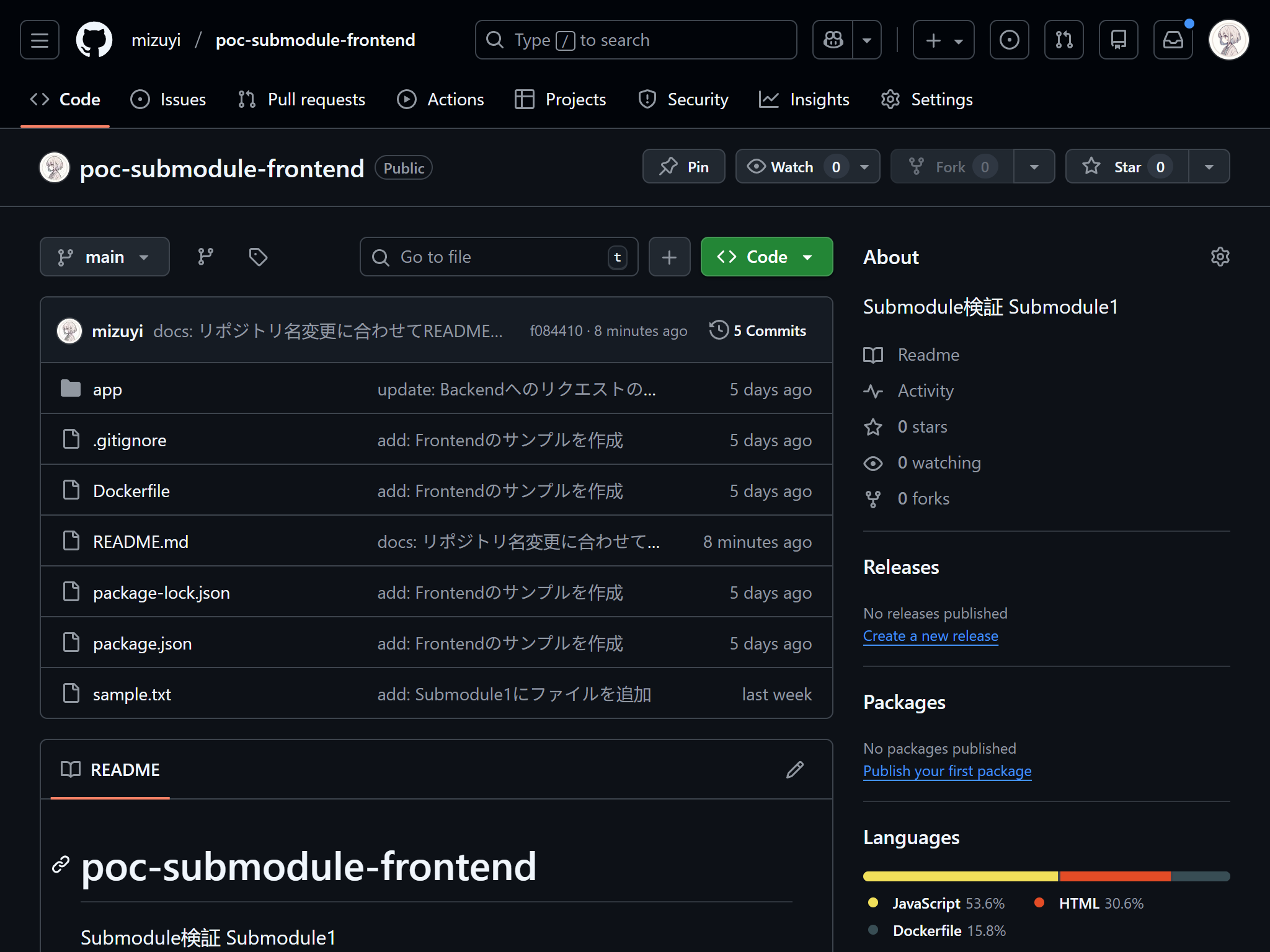Open the About settings gear icon
Viewport: 1270px width, 952px height.
(1219, 256)
